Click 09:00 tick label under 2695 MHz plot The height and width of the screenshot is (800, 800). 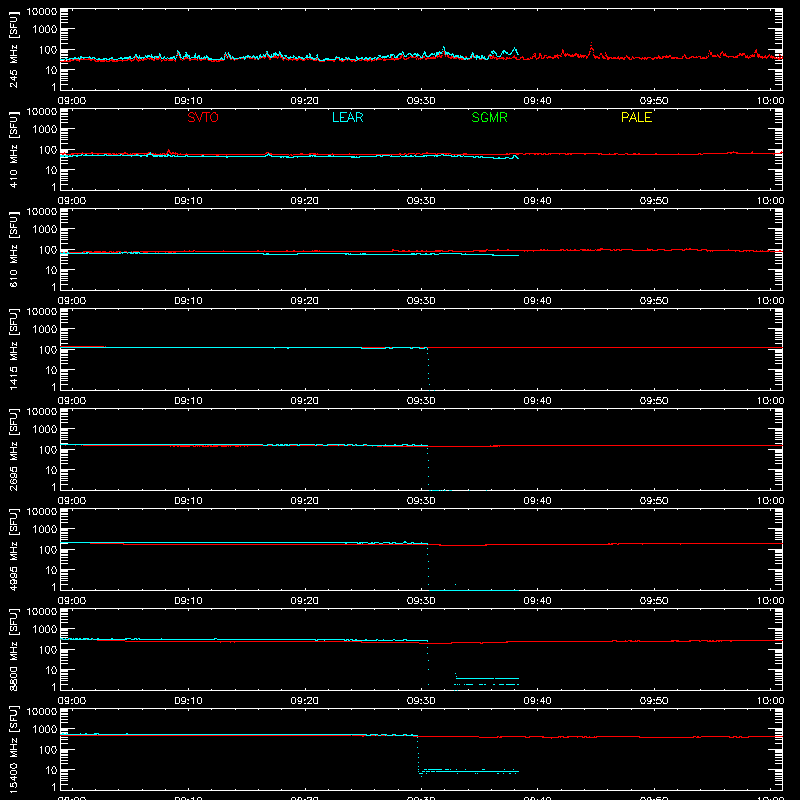pos(71,501)
